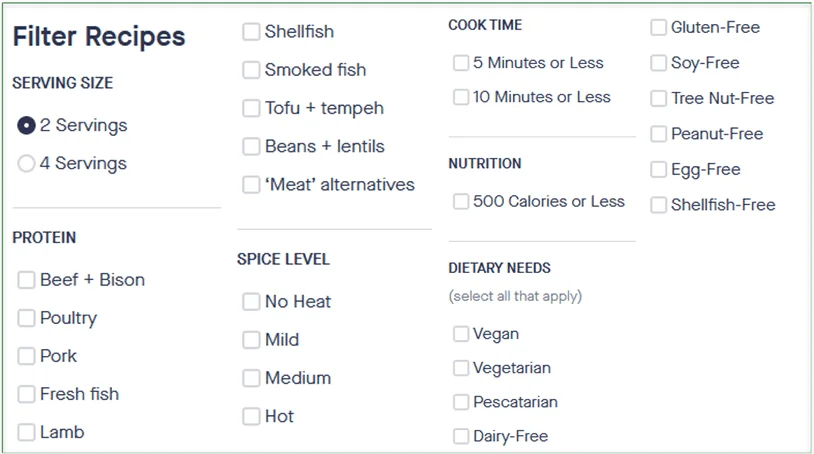Toggle the Shellfish protein checkbox
The height and width of the screenshot is (454, 814).
(251, 32)
